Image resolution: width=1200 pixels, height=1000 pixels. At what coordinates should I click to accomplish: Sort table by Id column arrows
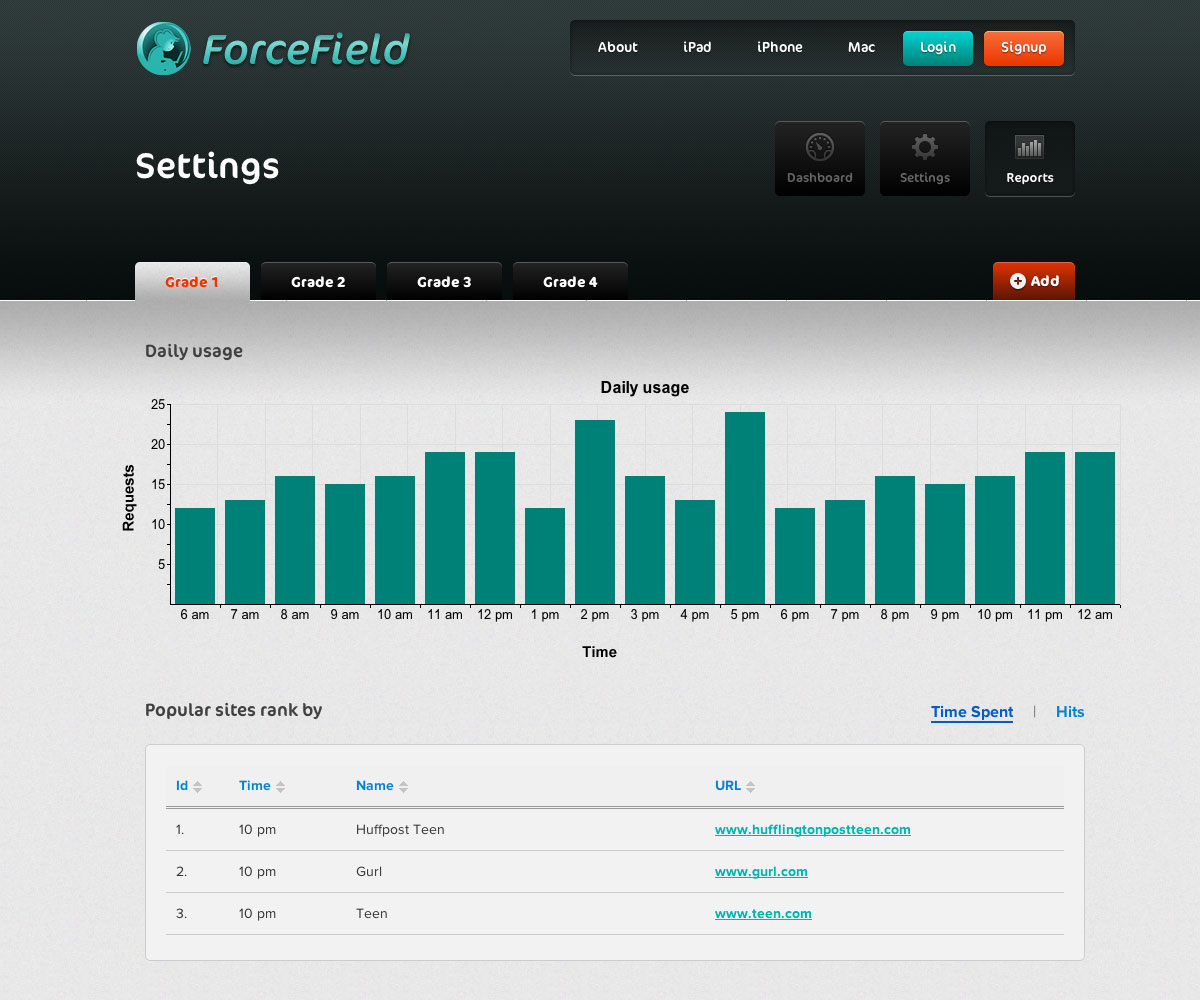click(x=197, y=787)
